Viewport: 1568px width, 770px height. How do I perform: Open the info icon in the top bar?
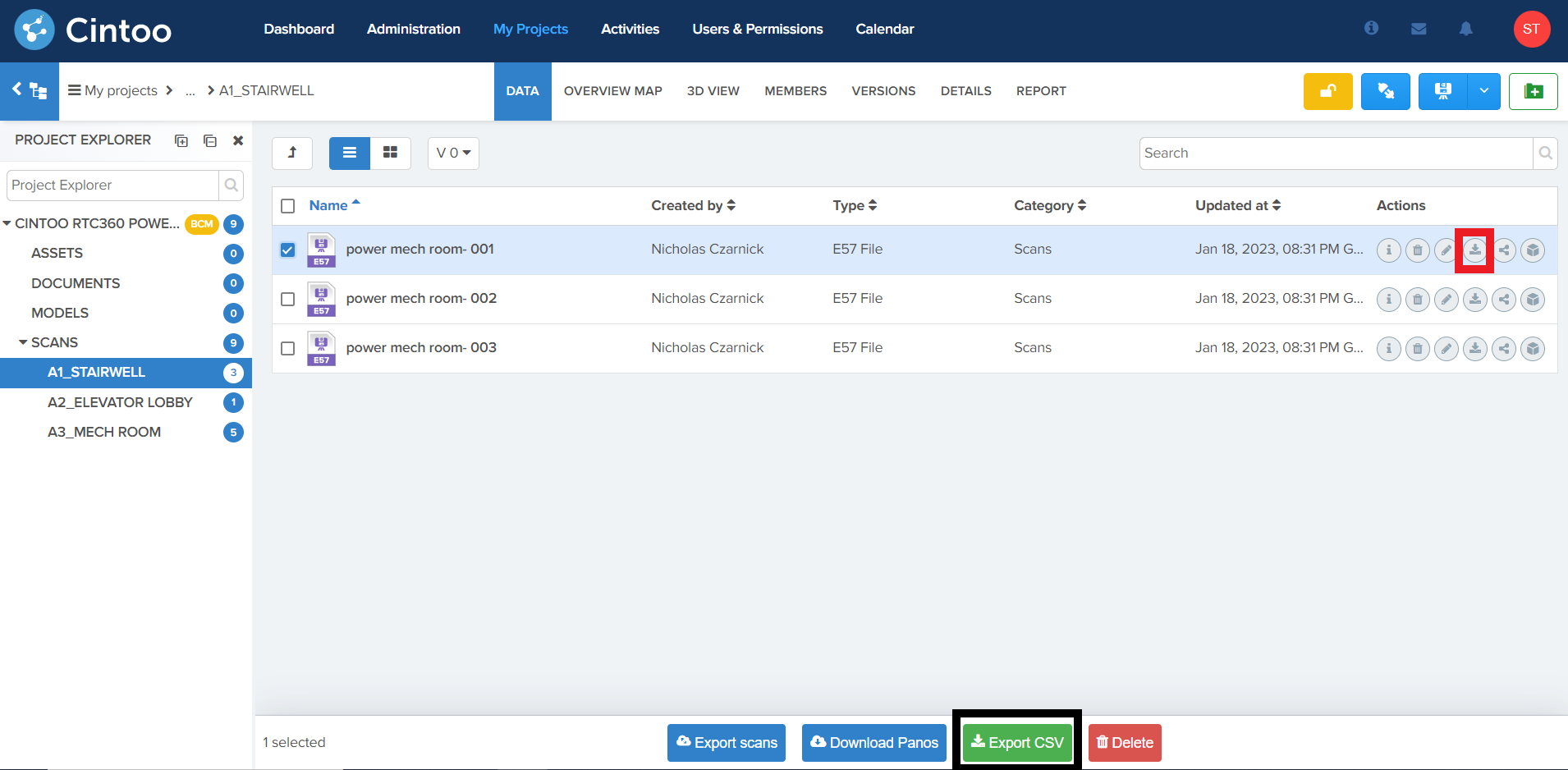click(1371, 28)
